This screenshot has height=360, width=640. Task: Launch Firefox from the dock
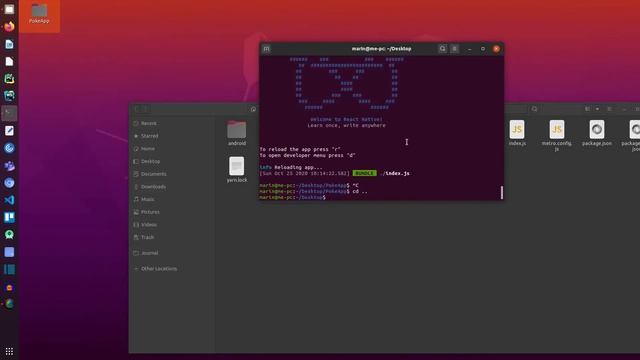[9, 27]
